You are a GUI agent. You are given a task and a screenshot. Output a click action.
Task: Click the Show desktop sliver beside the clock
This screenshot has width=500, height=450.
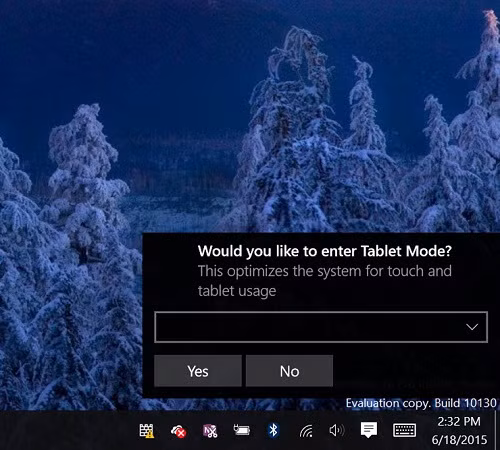[x=497, y=430]
